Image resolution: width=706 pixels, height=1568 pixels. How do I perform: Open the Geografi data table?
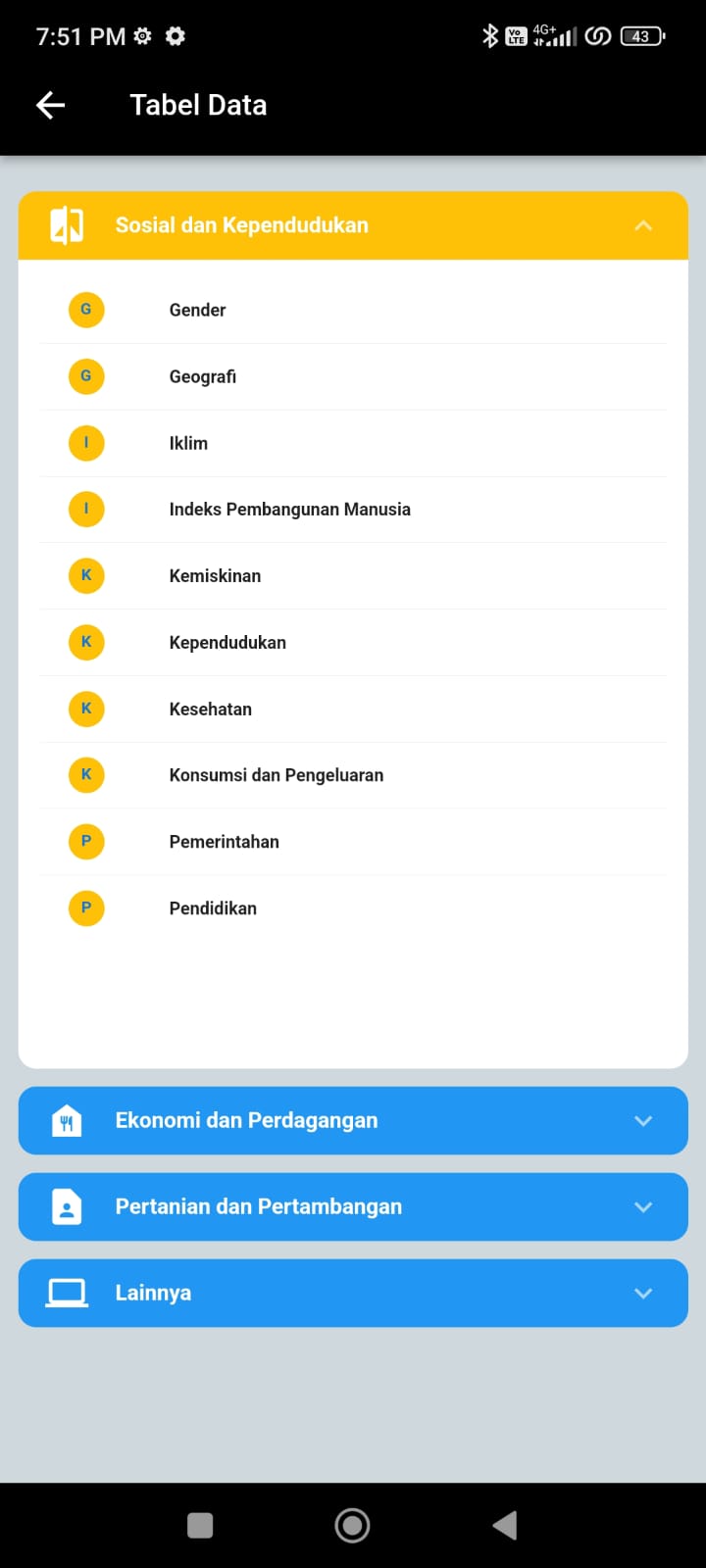(203, 376)
